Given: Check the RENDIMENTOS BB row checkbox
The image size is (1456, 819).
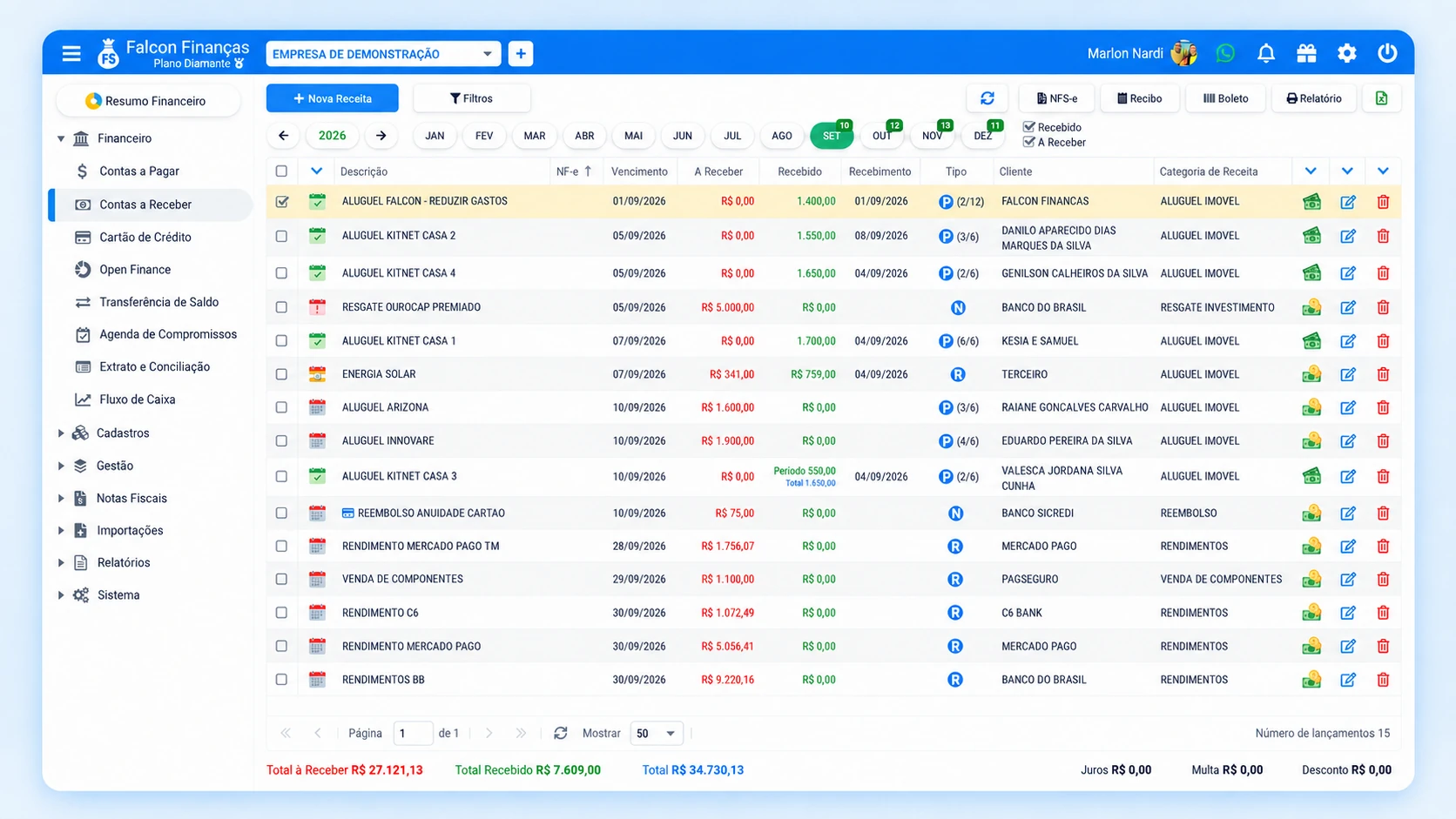Looking at the screenshot, I should [281, 680].
